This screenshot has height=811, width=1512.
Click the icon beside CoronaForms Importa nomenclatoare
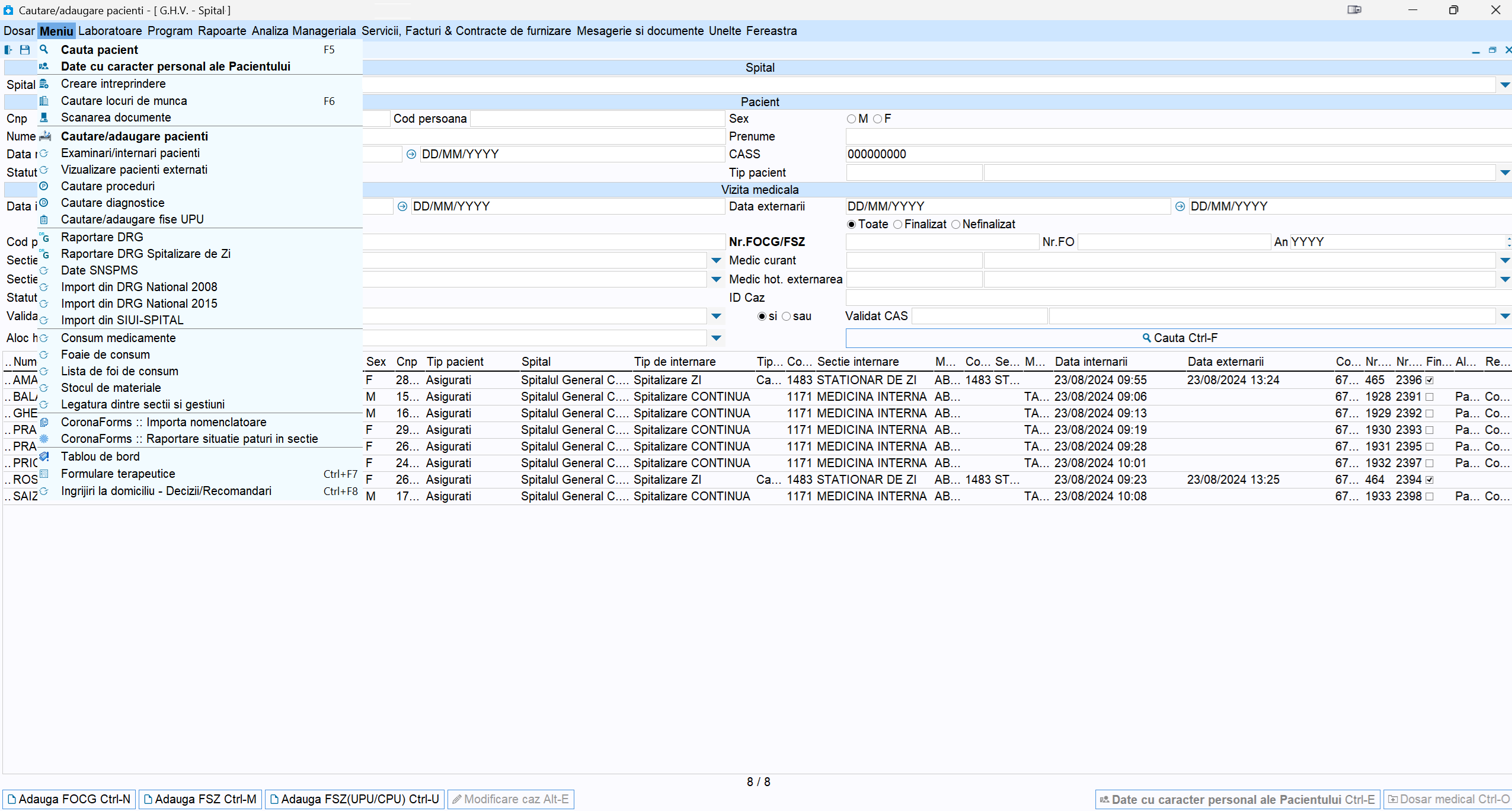click(44, 422)
